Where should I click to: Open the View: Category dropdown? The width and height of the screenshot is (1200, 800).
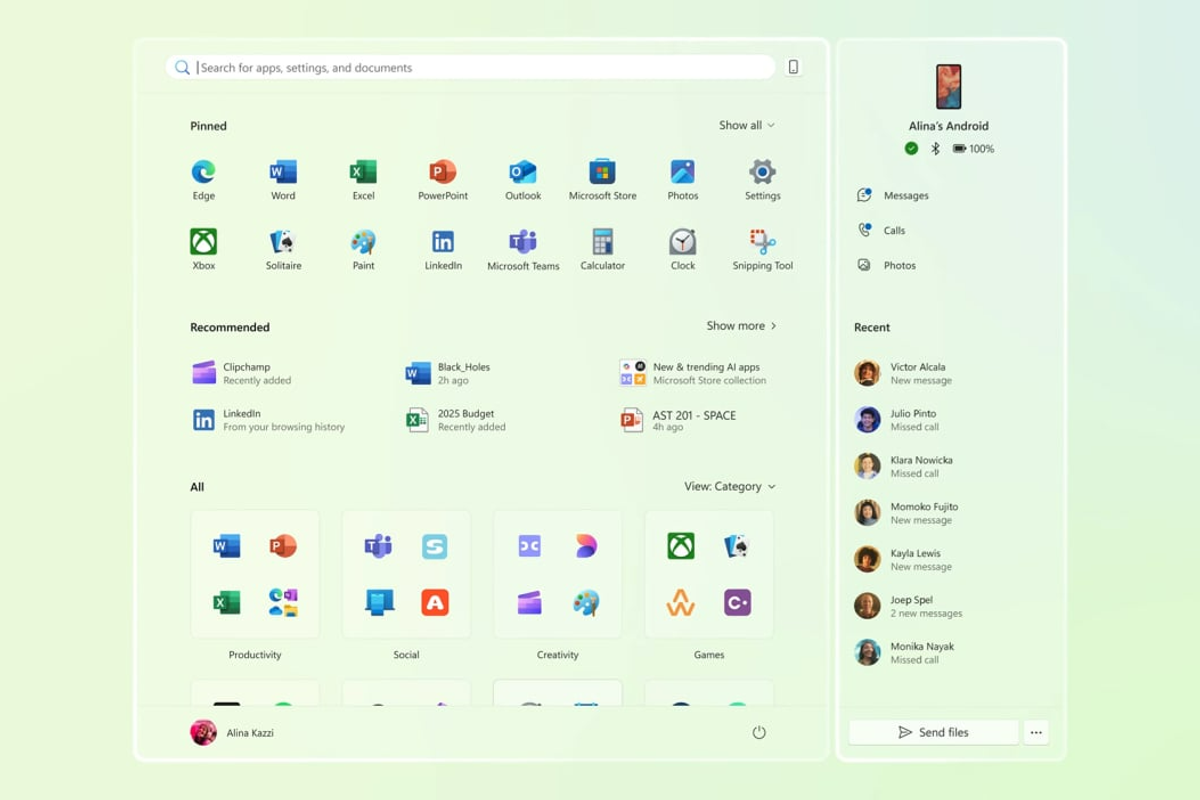732,486
